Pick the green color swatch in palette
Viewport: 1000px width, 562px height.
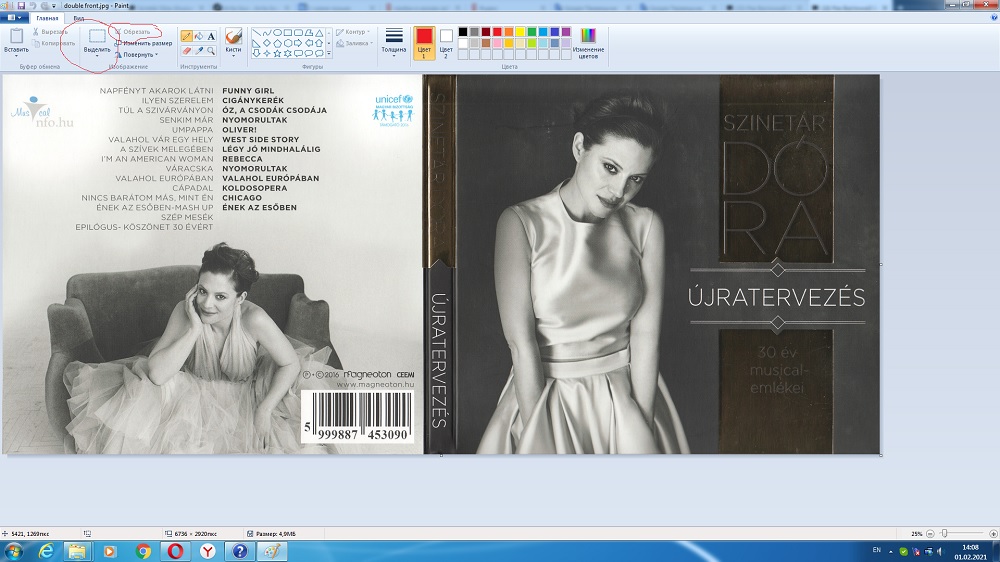pyautogui.click(x=532, y=32)
